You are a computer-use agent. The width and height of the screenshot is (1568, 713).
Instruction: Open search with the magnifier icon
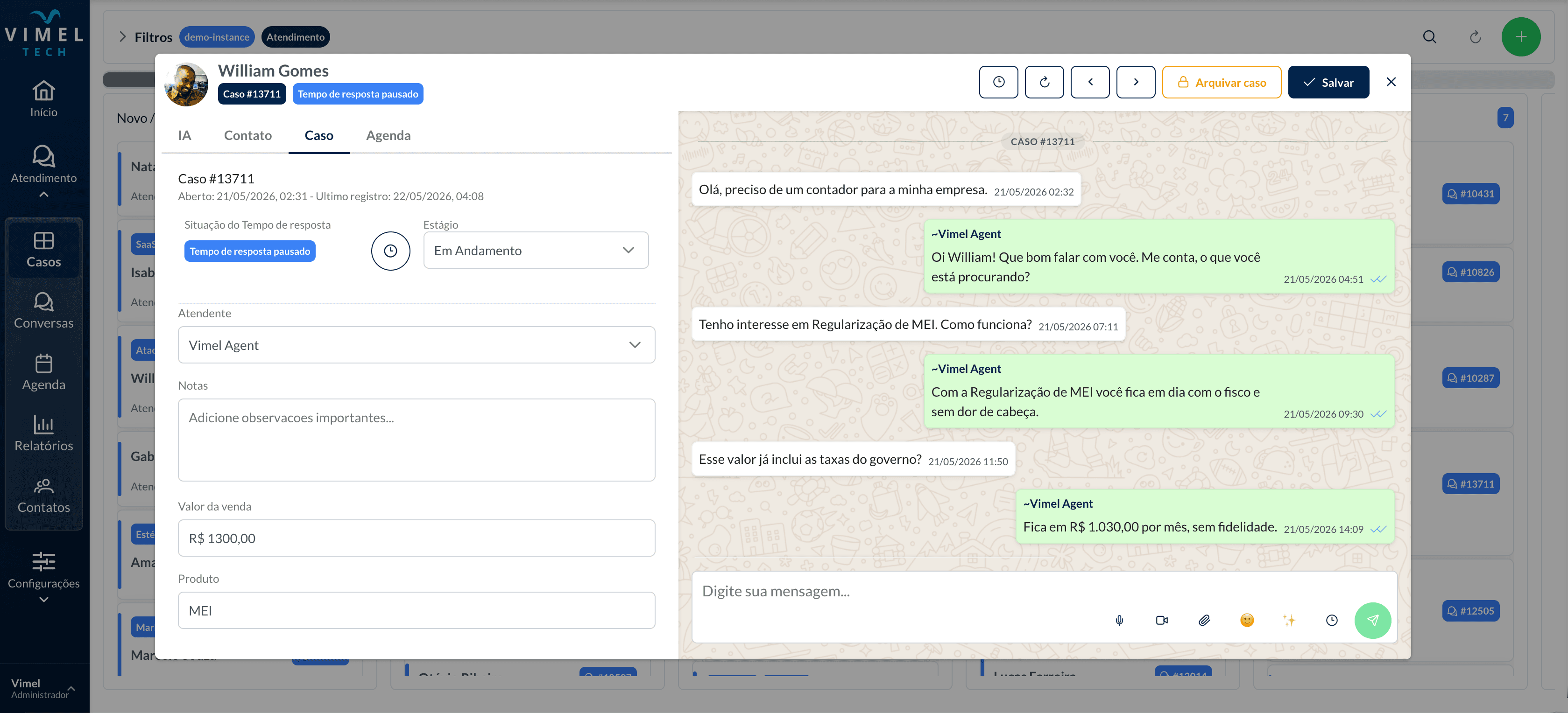click(1429, 37)
